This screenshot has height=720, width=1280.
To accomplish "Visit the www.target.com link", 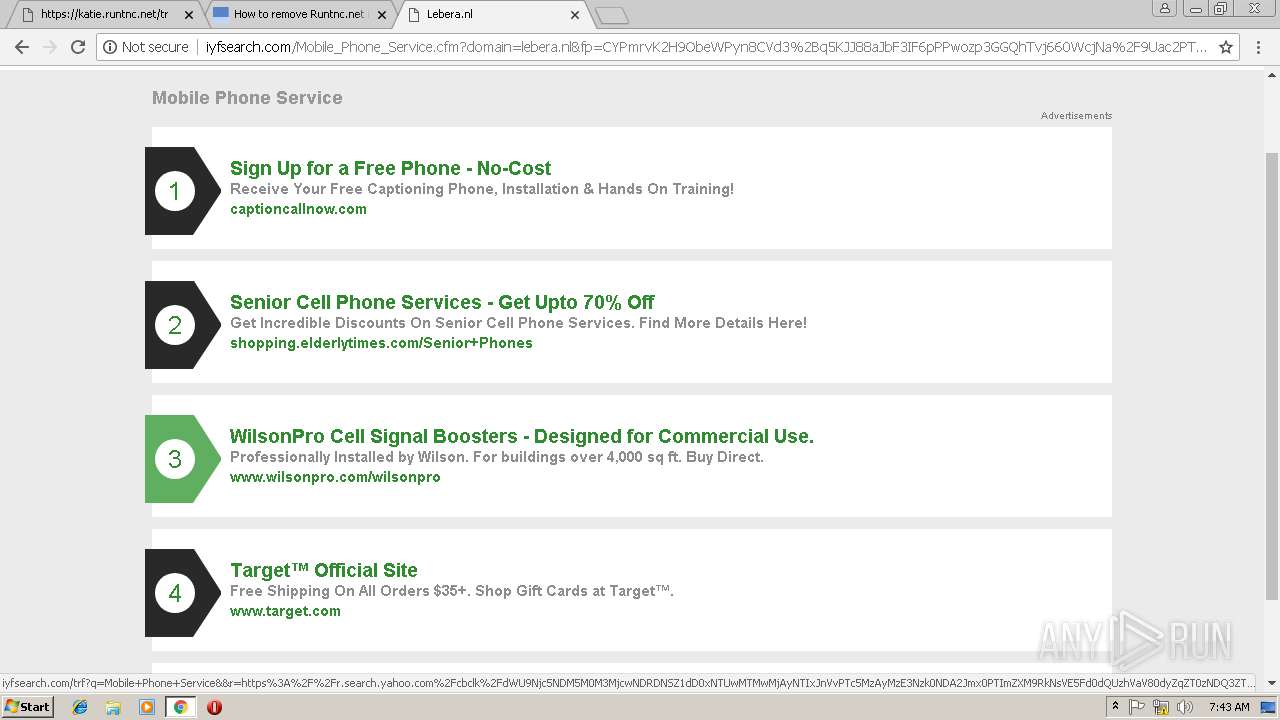I will click(x=285, y=611).
